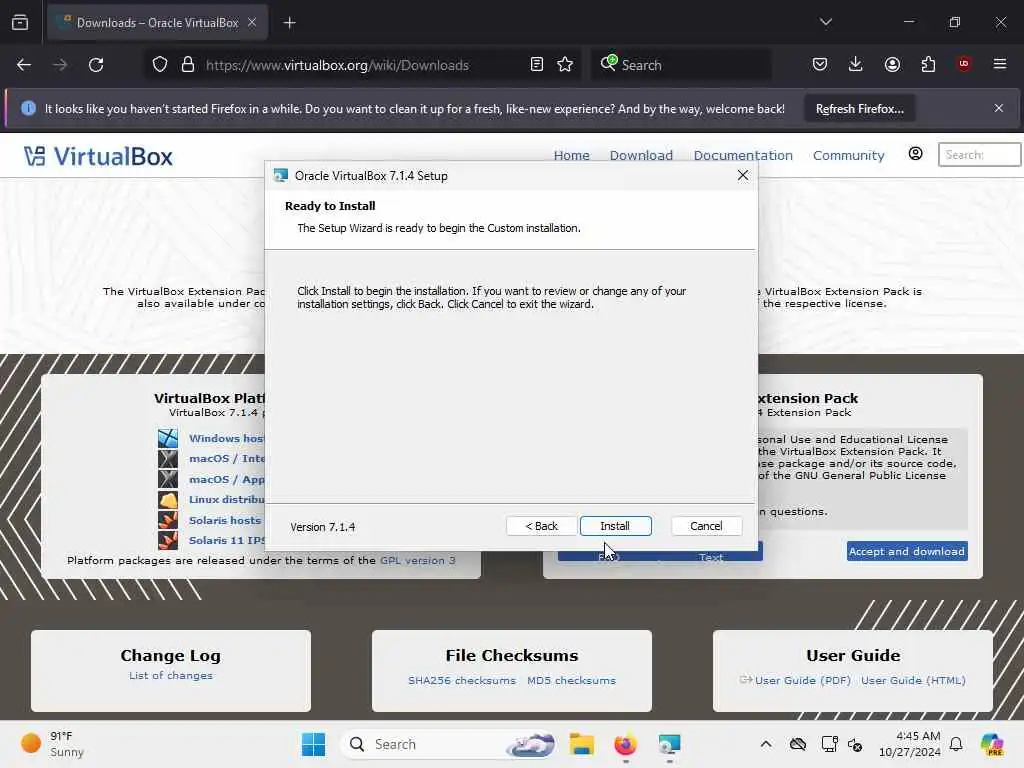Open MD5 checksums link

tap(571, 680)
